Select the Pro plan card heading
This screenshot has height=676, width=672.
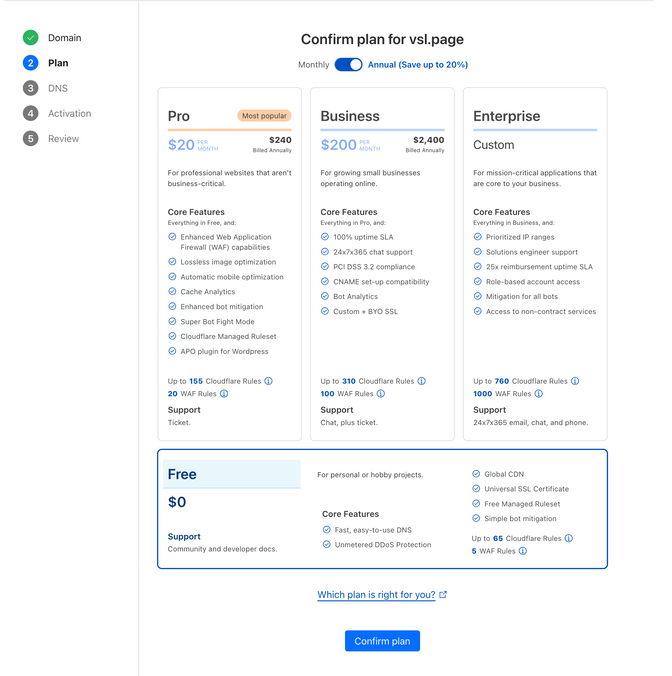coord(179,116)
